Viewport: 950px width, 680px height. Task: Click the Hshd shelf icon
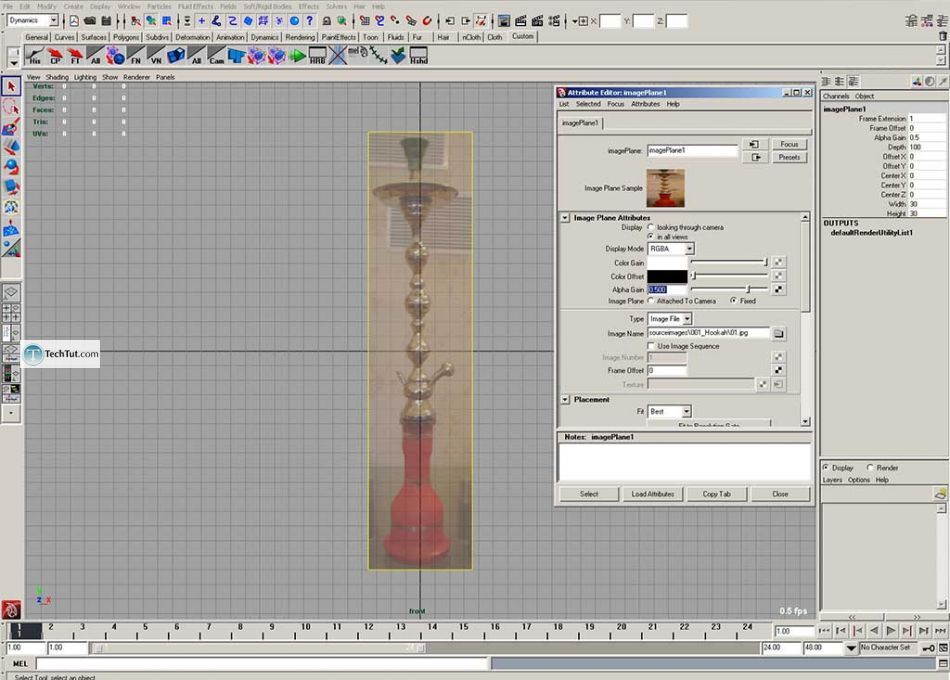click(419, 56)
